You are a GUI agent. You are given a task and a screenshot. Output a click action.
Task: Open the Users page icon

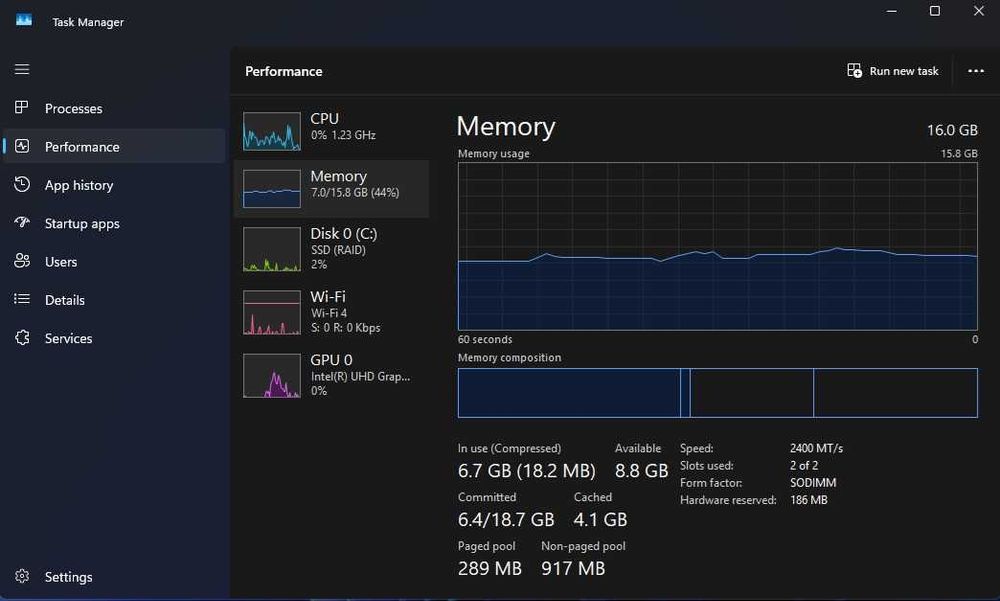tap(22, 261)
